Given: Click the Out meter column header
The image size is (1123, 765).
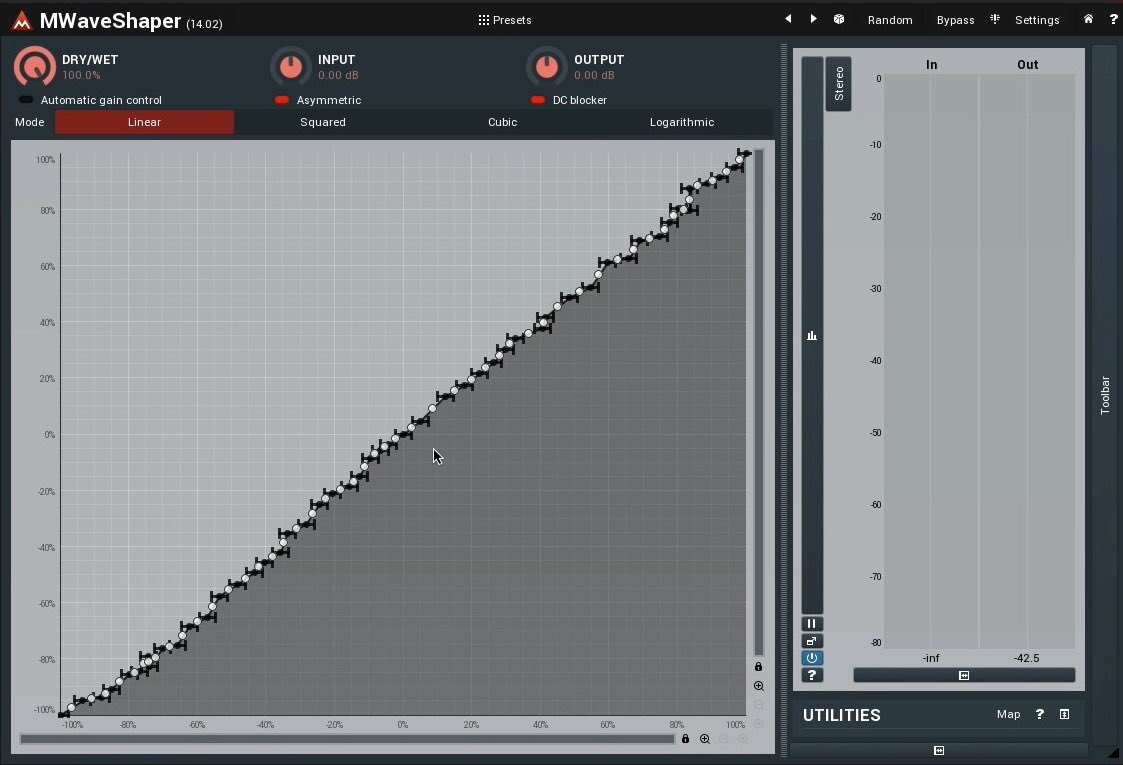Looking at the screenshot, I should tap(1027, 64).
